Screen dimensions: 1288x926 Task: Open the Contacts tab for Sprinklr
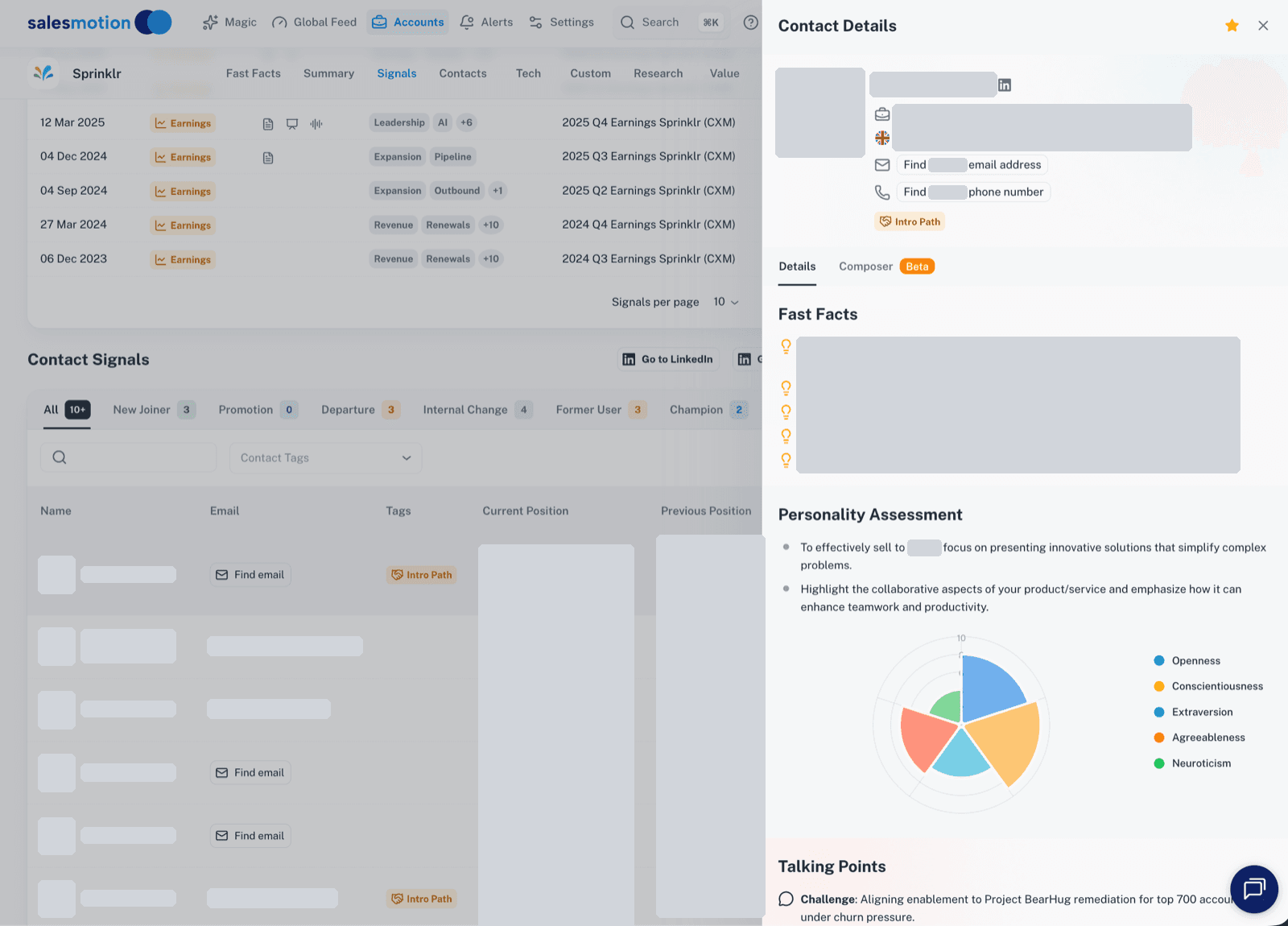coord(463,73)
